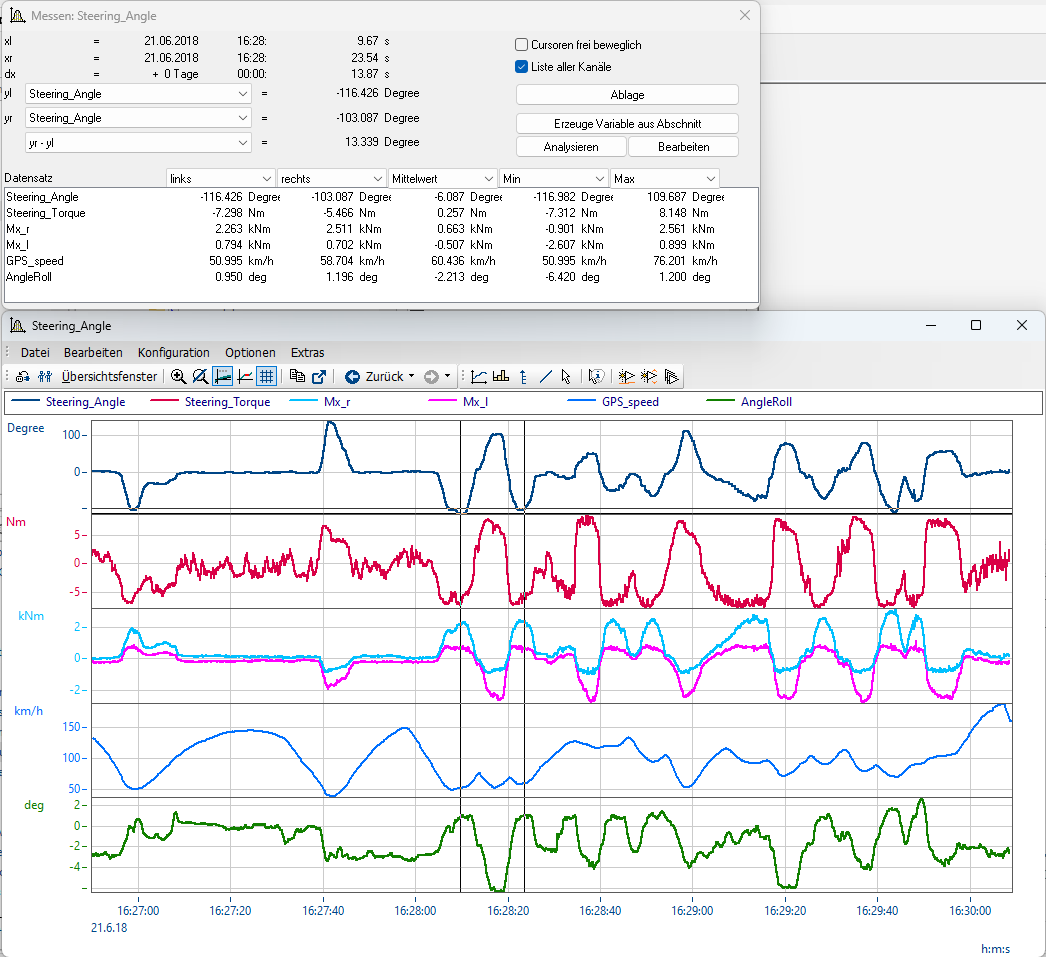Click the zoom in magnifier icon
The image size is (1046, 957).
click(x=178, y=377)
